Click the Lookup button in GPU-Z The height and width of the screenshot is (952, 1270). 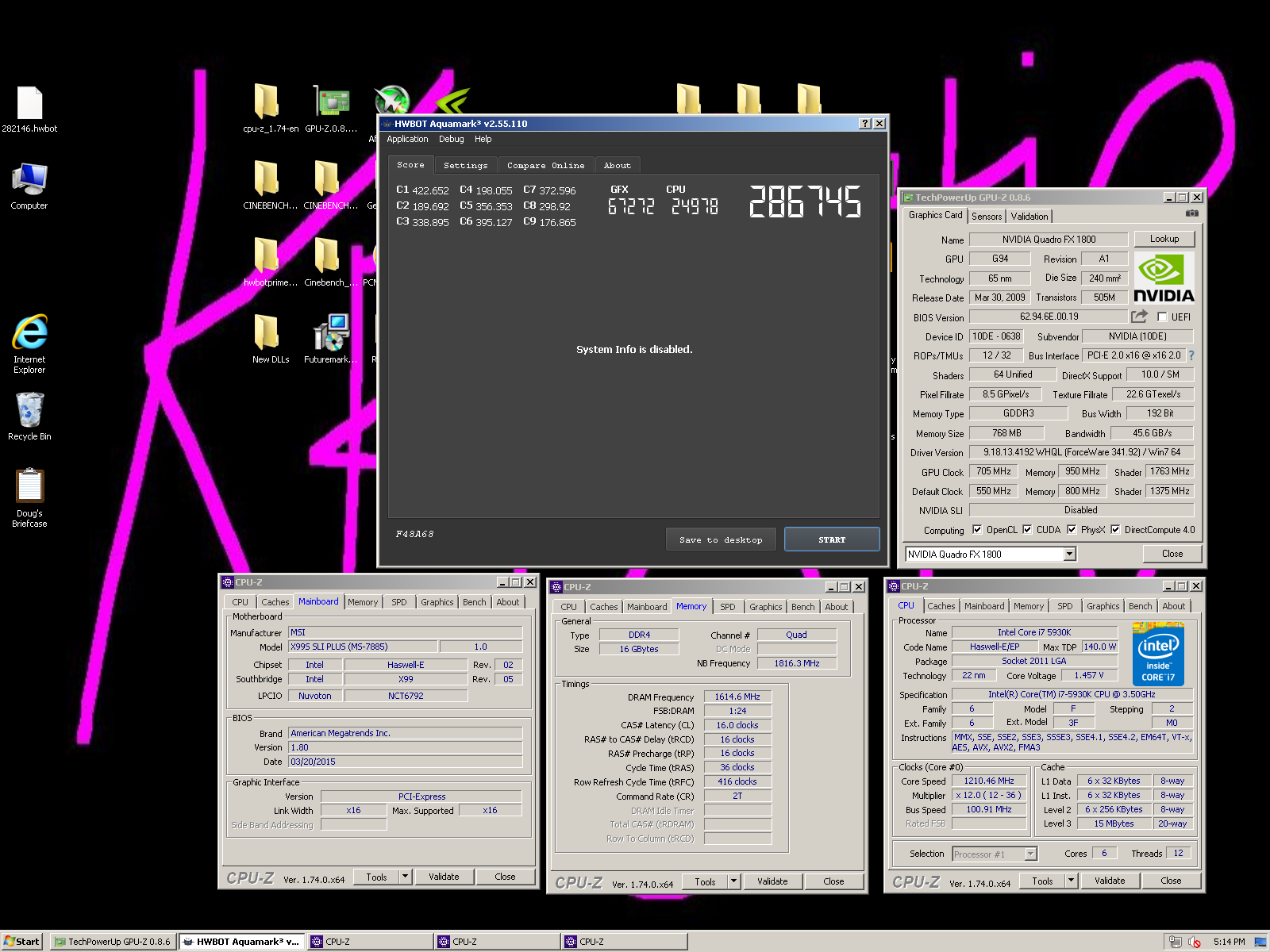click(x=1164, y=239)
